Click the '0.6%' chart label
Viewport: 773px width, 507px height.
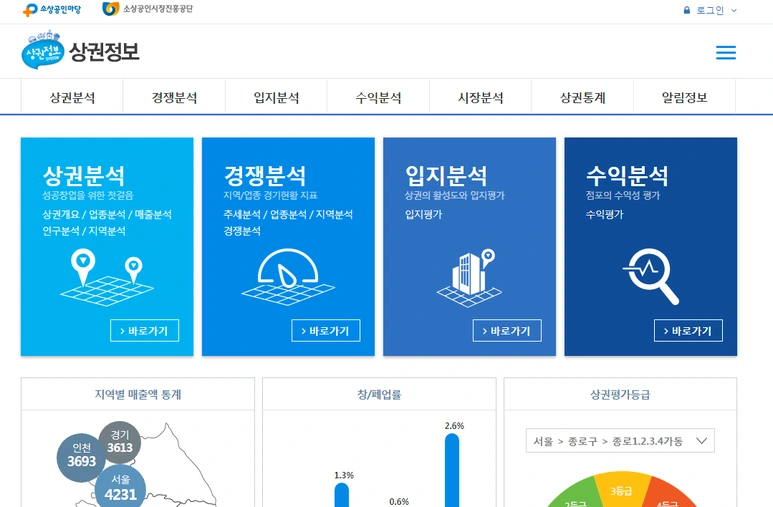coord(399,502)
